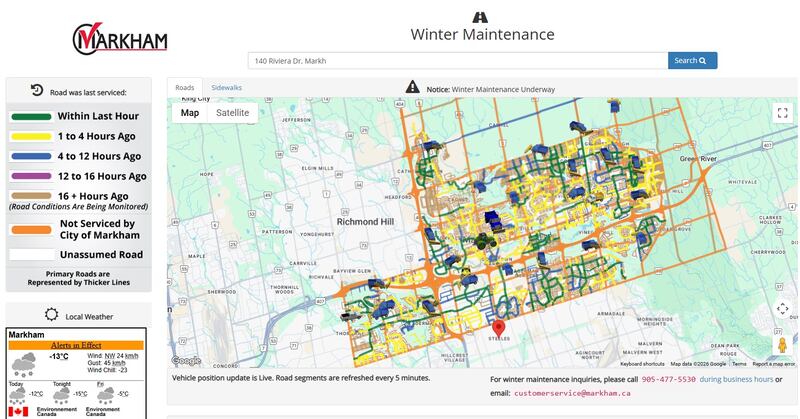This screenshot has width=800, height=419.
Task: Call the 905-477-5530 phone link
Action: point(668,380)
